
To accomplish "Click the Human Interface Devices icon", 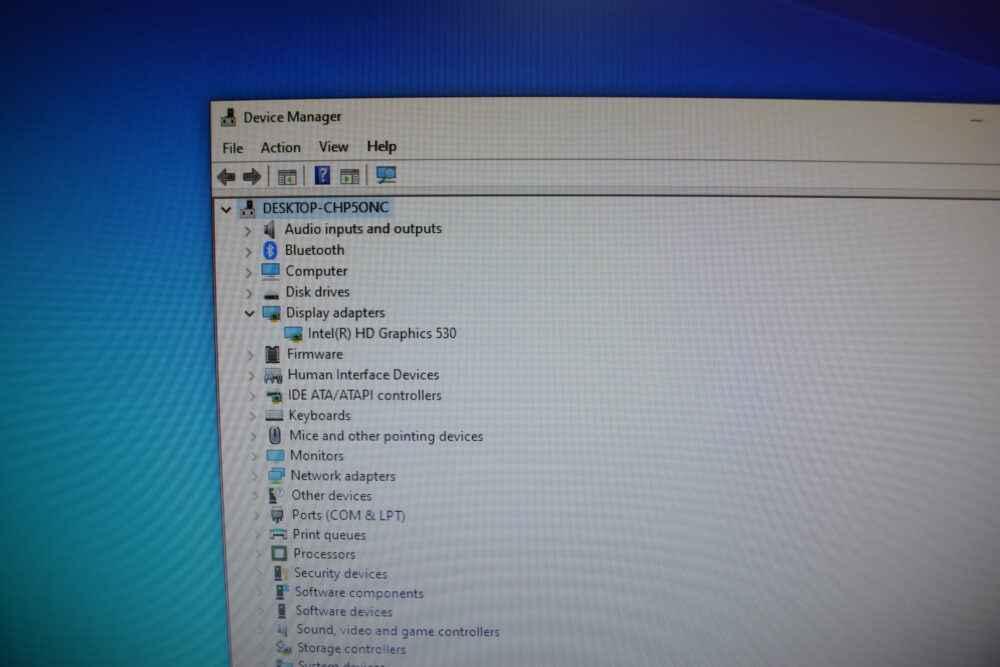I will [273, 376].
